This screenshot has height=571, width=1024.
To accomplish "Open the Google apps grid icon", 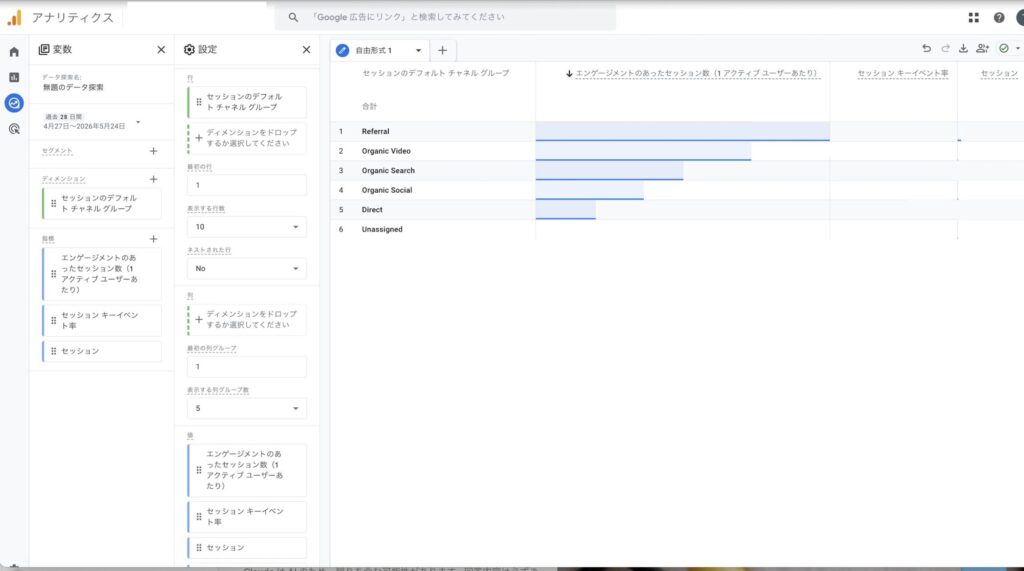I will pyautogui.click(x=974, y=18).
